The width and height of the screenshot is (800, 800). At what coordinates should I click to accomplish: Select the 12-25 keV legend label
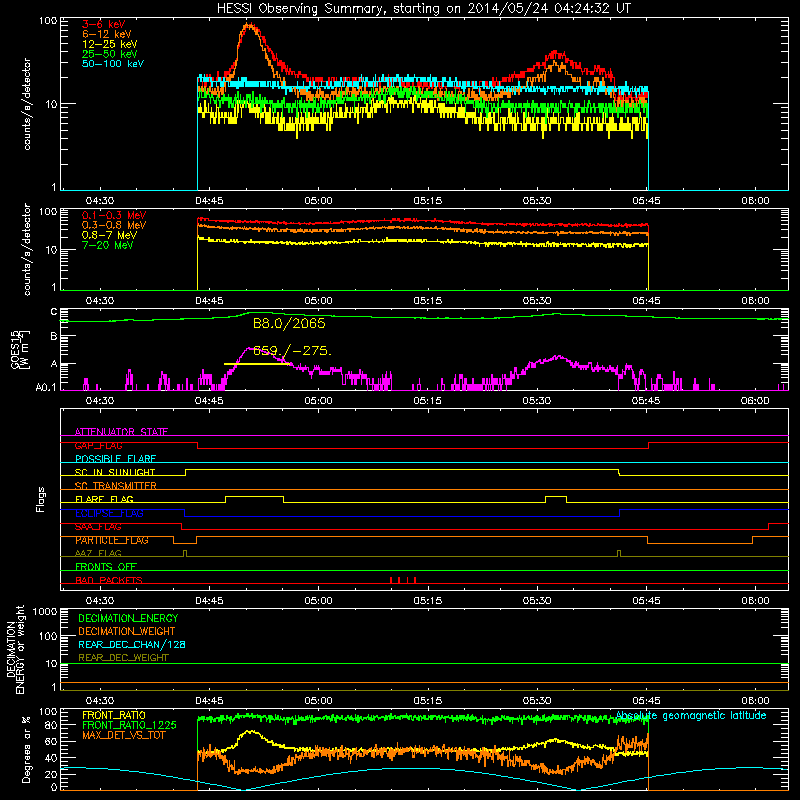[x=110, y=44]
